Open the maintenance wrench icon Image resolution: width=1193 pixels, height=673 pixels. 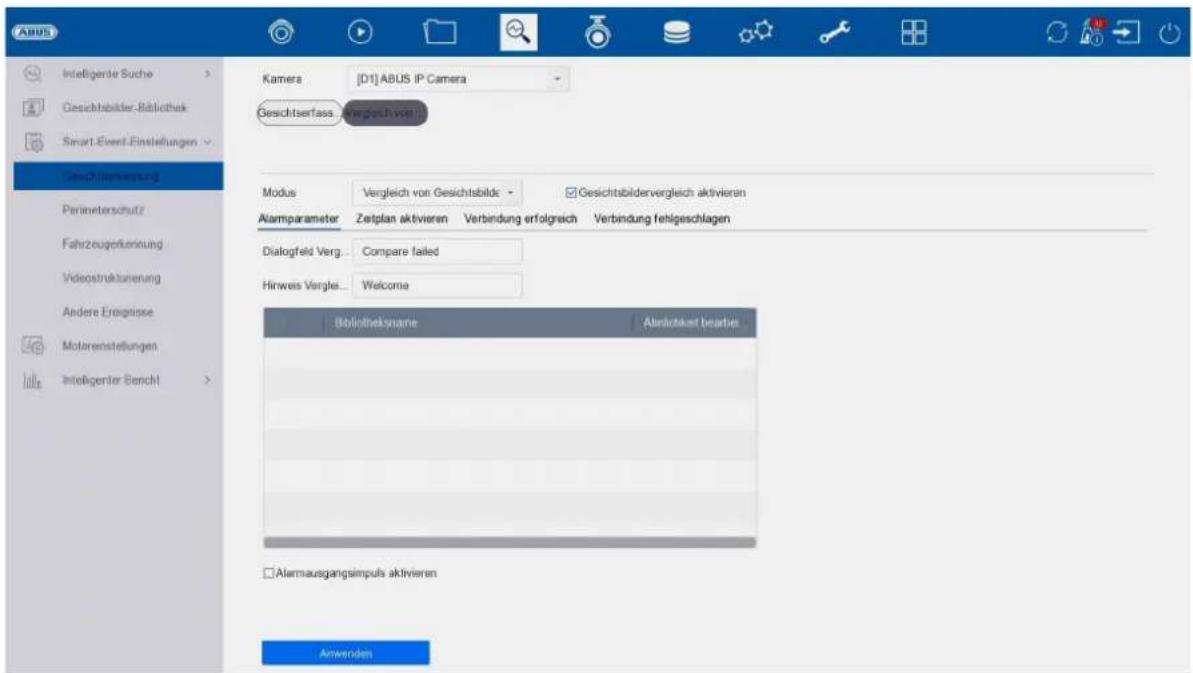[835, 32]
